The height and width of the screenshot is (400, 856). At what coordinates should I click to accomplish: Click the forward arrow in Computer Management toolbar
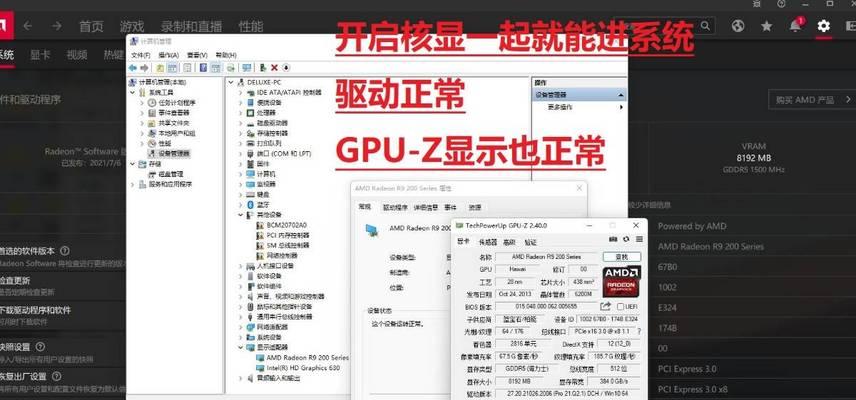[144, 68]
